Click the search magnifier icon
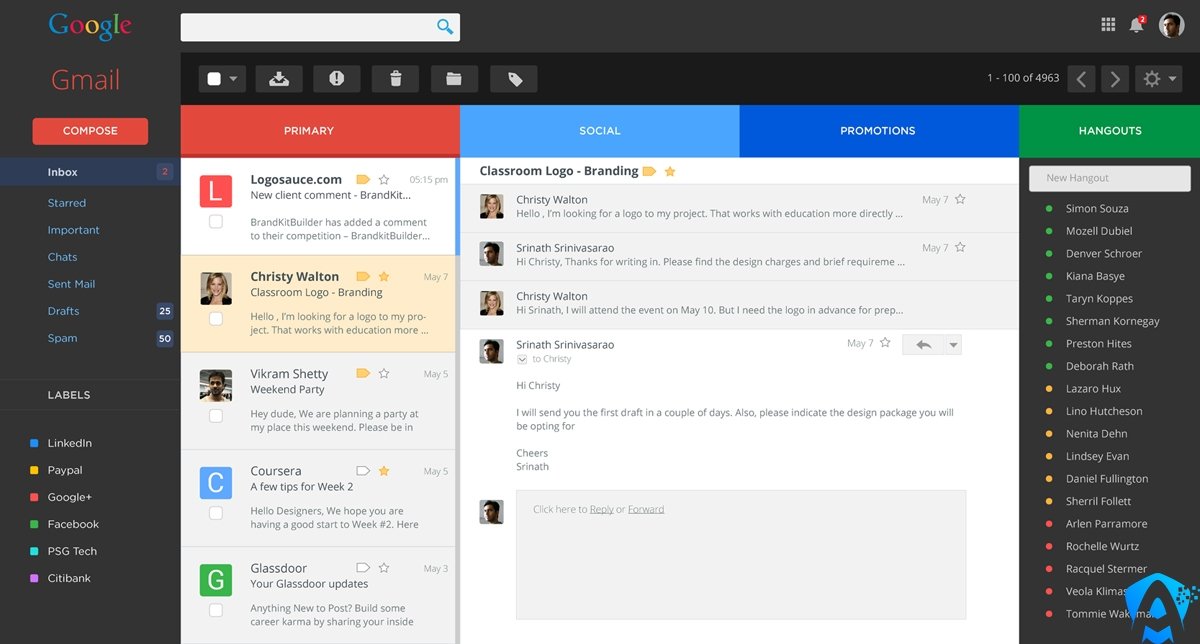The width and height of the screenshot is (1200, 644). (445, 27)
